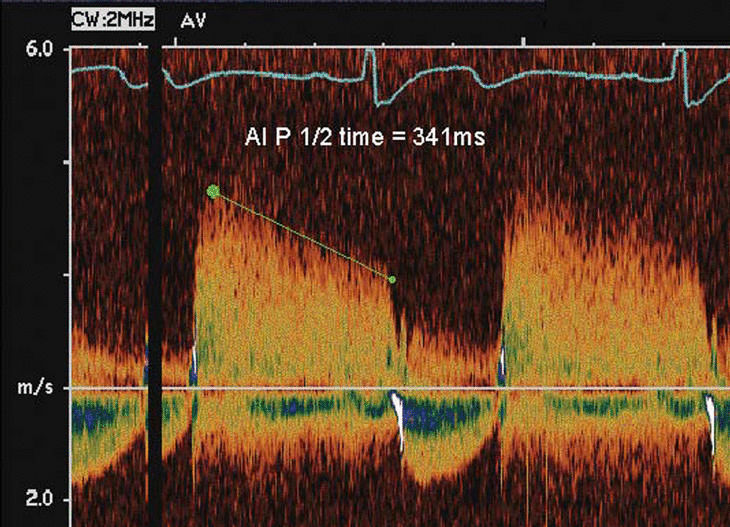Click the white artifact at first jet onset
This screenshot has width=730, height=527.
[x=194, y=365]
